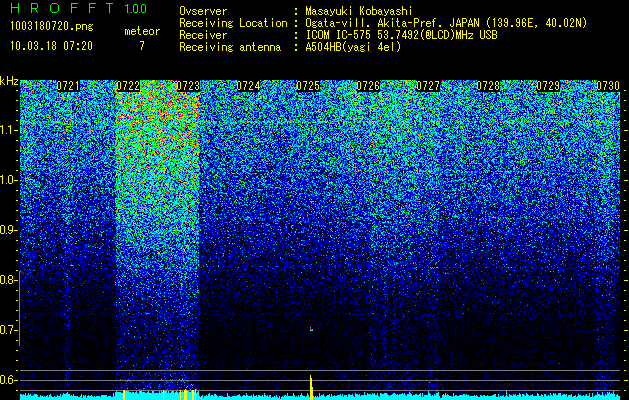
Task: Click the 1.1 frequency axis label
Action: click(8, 130)
